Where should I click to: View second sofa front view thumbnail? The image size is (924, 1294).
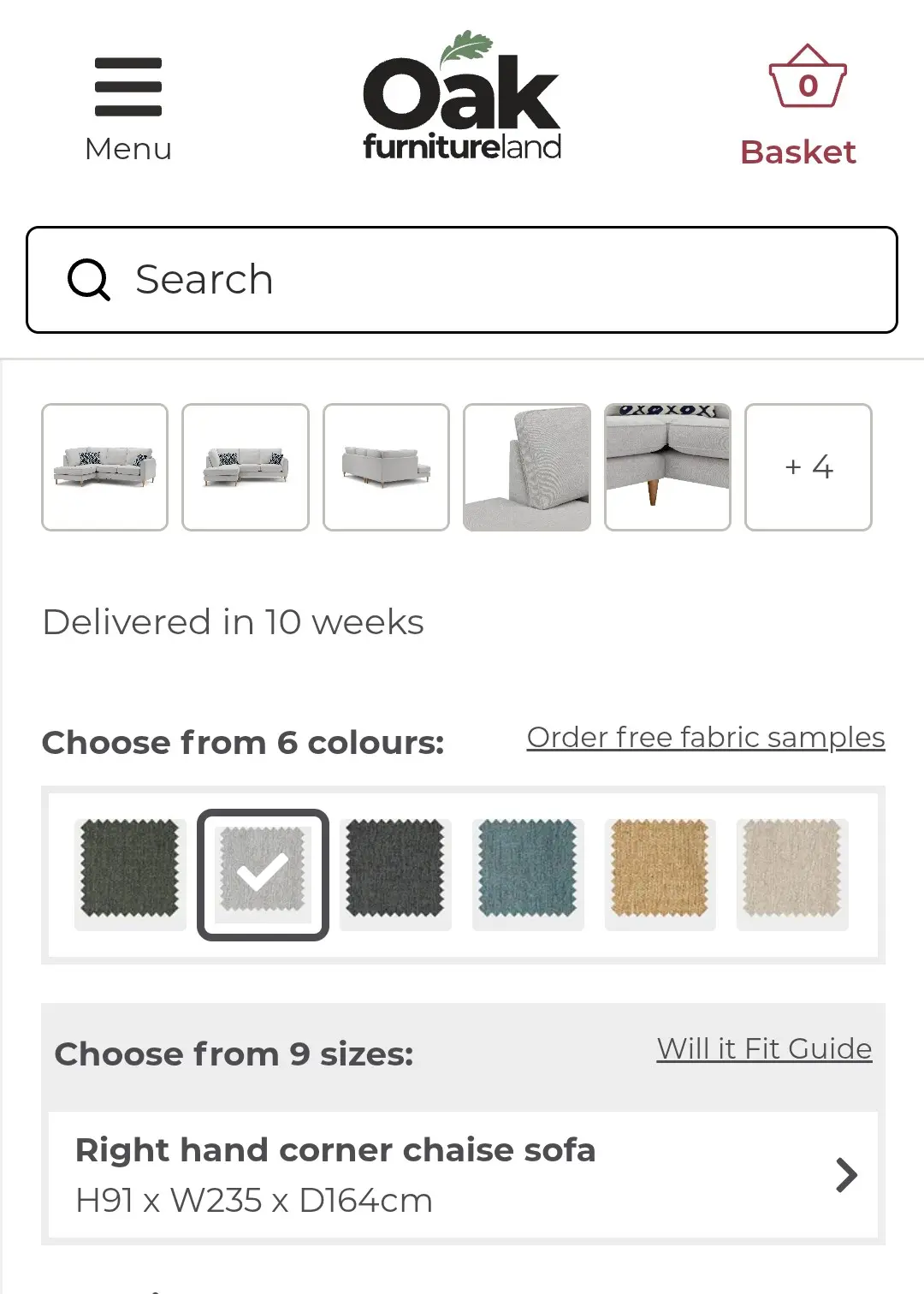246,467
